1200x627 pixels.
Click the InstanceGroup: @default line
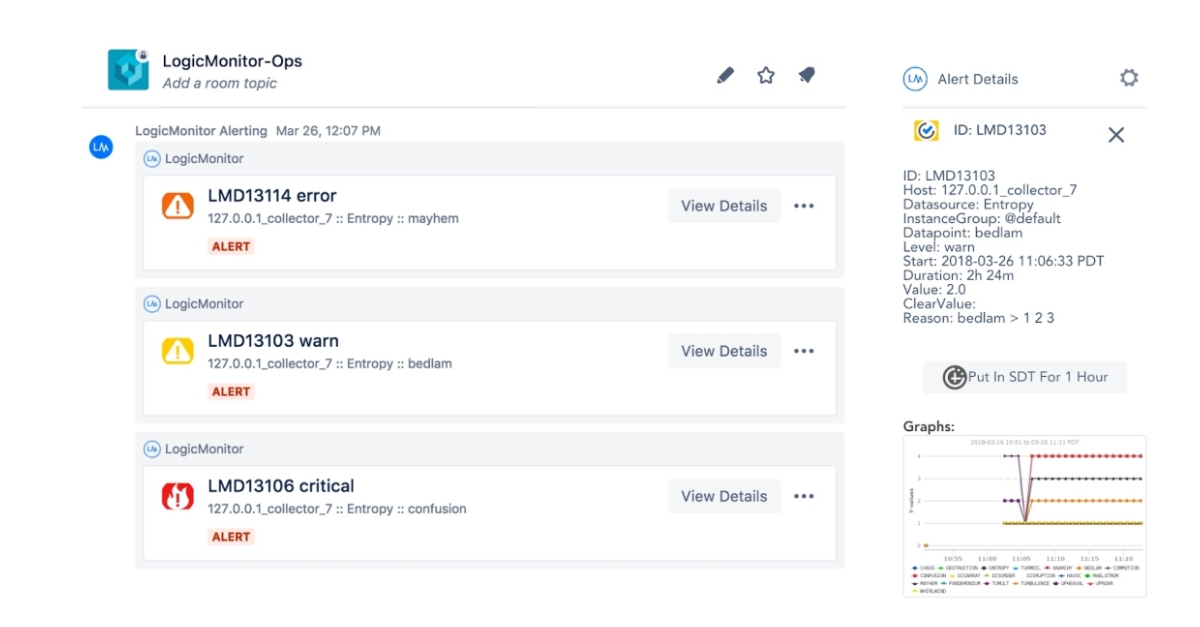[982, 218]
